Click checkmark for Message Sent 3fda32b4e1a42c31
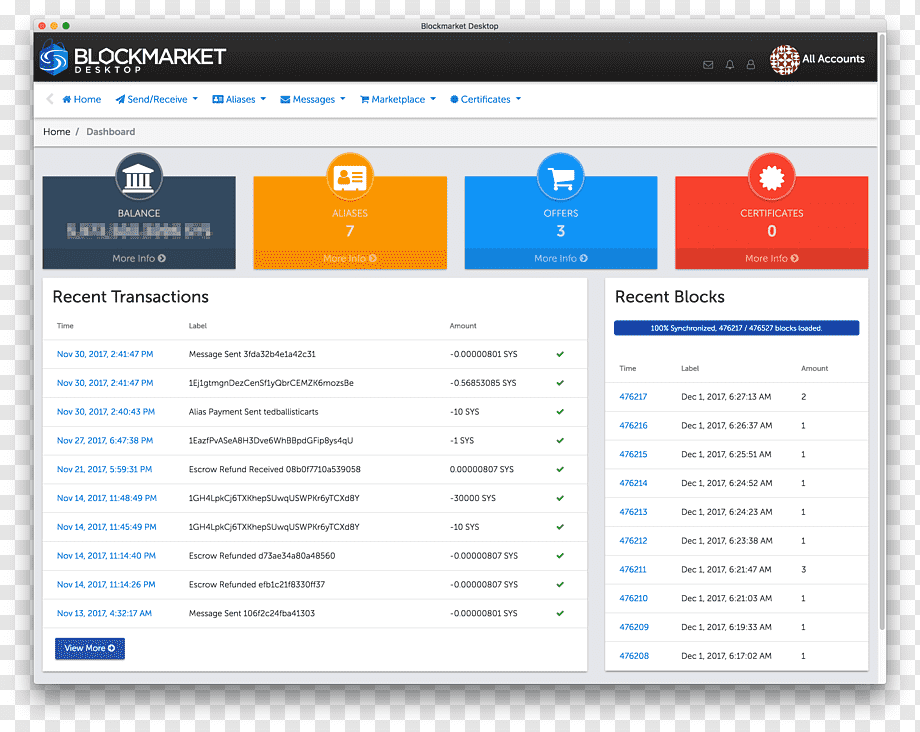This screenshot has height=732, width=920. pos(560,354)
